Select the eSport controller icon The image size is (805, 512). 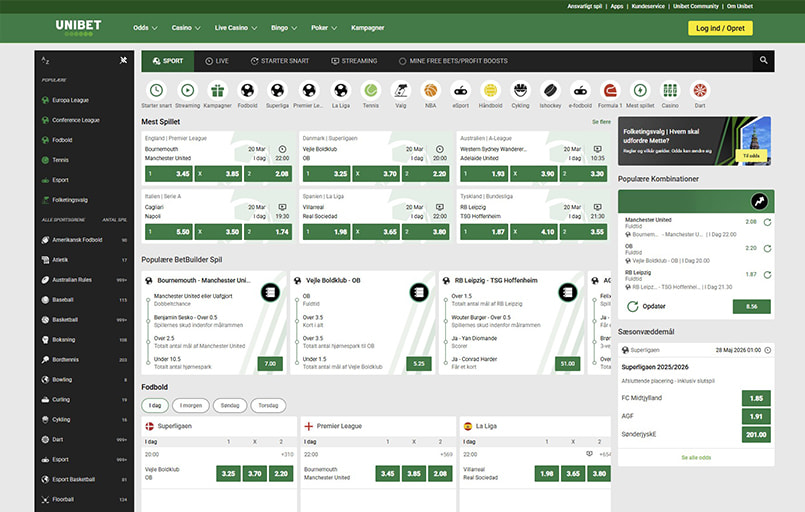tap(461, 90)
